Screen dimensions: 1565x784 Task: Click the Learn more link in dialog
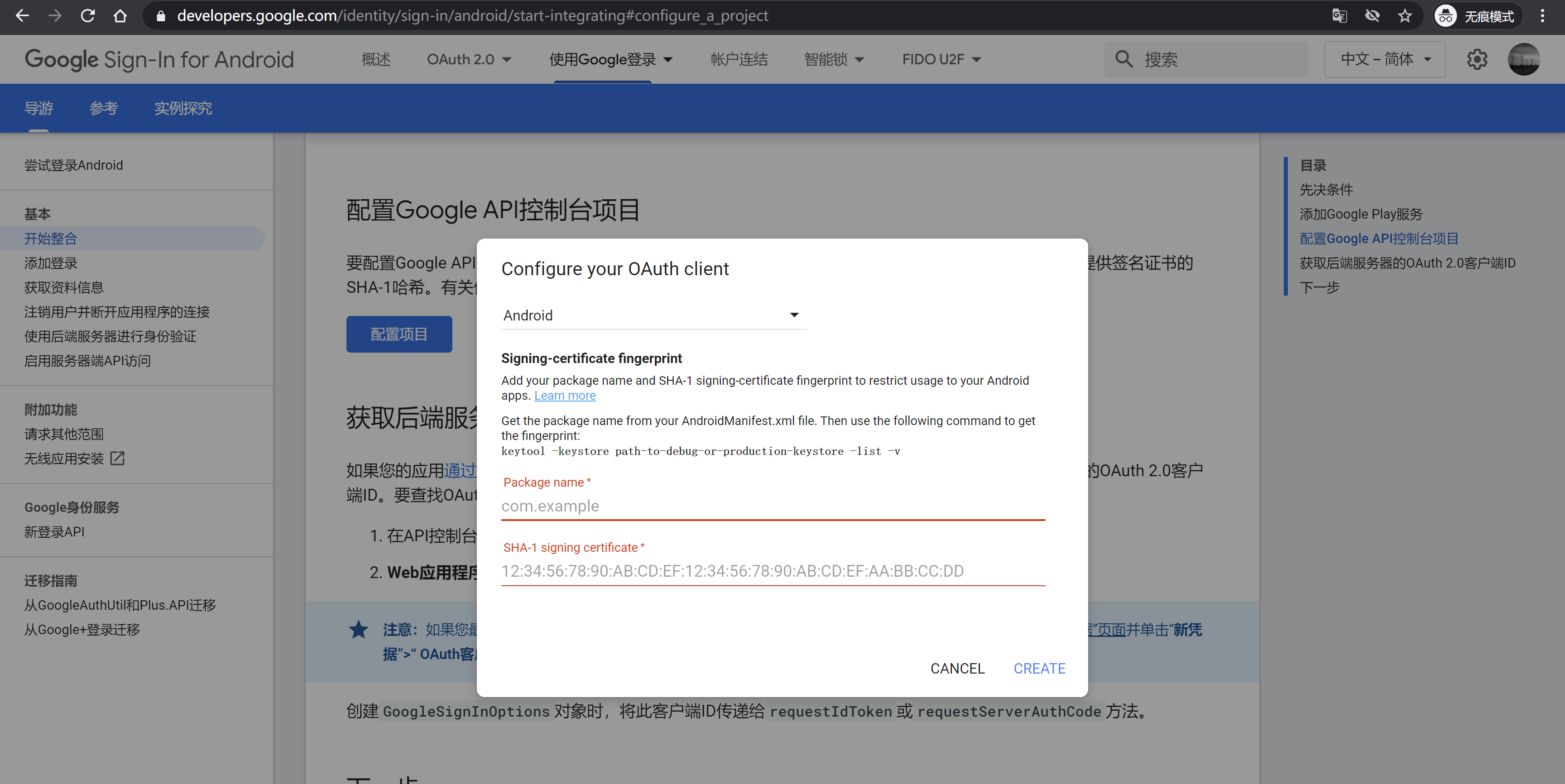click(565, 395)
